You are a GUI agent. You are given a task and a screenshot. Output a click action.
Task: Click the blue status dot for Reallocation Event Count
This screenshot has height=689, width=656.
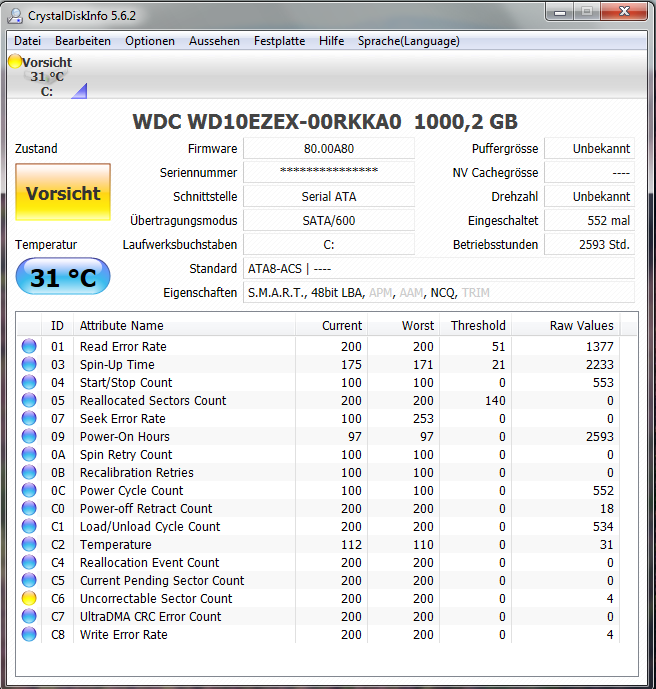(x=29, y=562)
